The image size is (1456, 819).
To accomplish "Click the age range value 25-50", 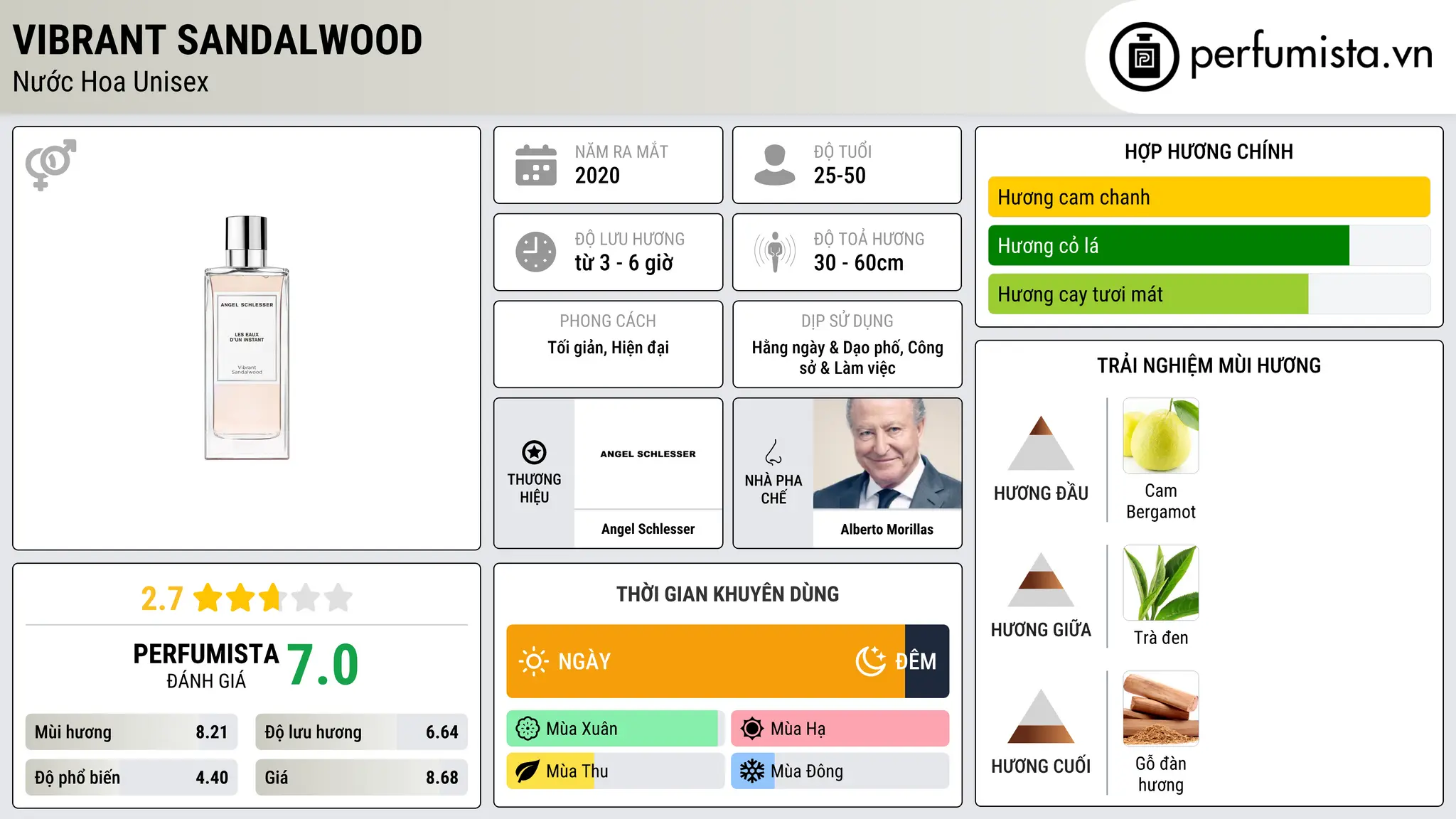I will pos(840,176).
